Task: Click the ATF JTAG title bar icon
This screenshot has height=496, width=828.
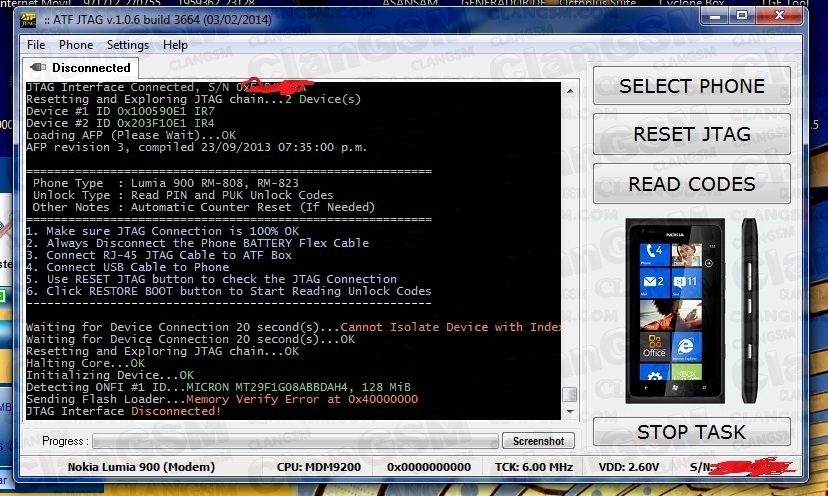Action: [28, 20]
